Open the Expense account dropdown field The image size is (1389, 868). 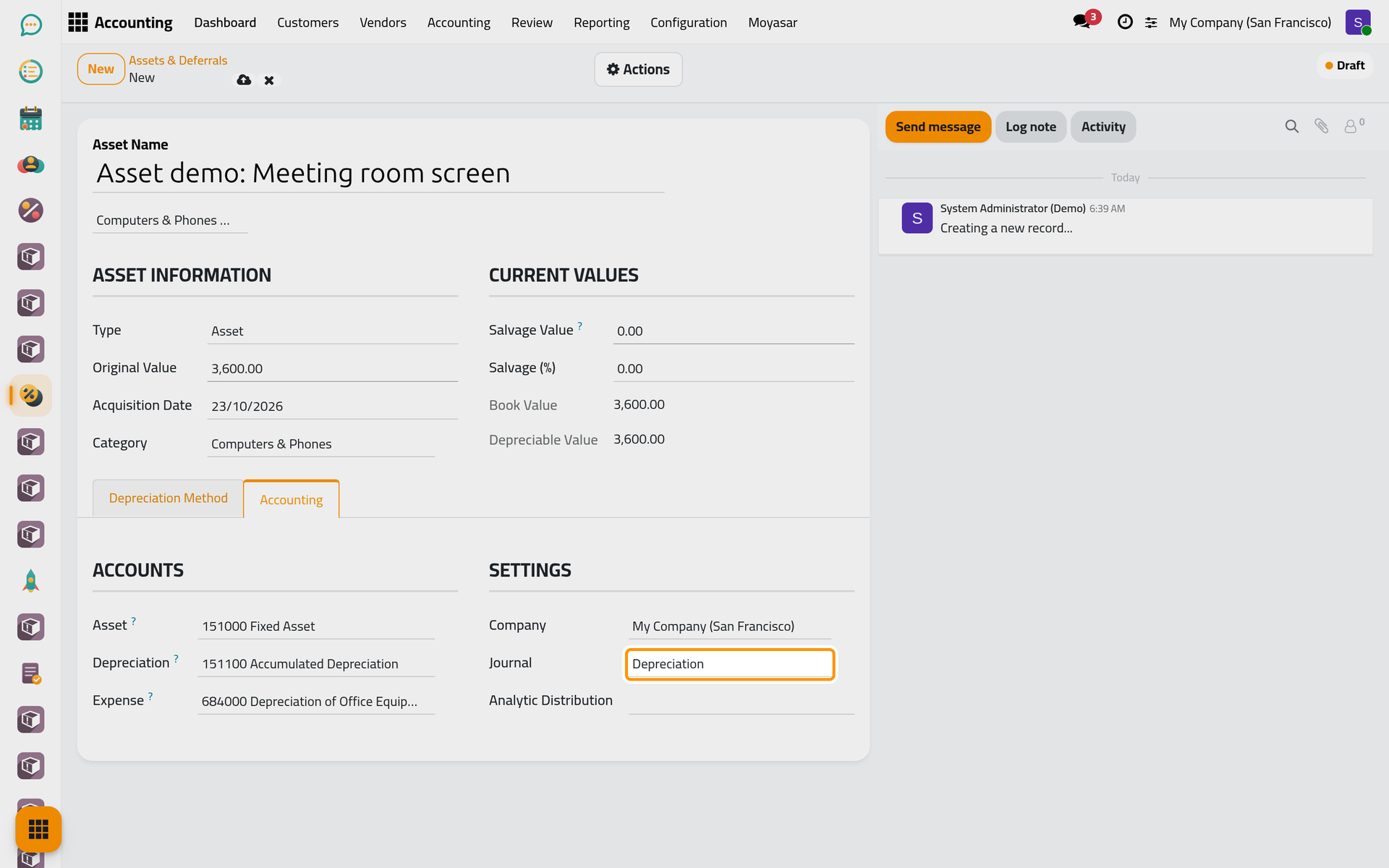click(x=316, y=701)
